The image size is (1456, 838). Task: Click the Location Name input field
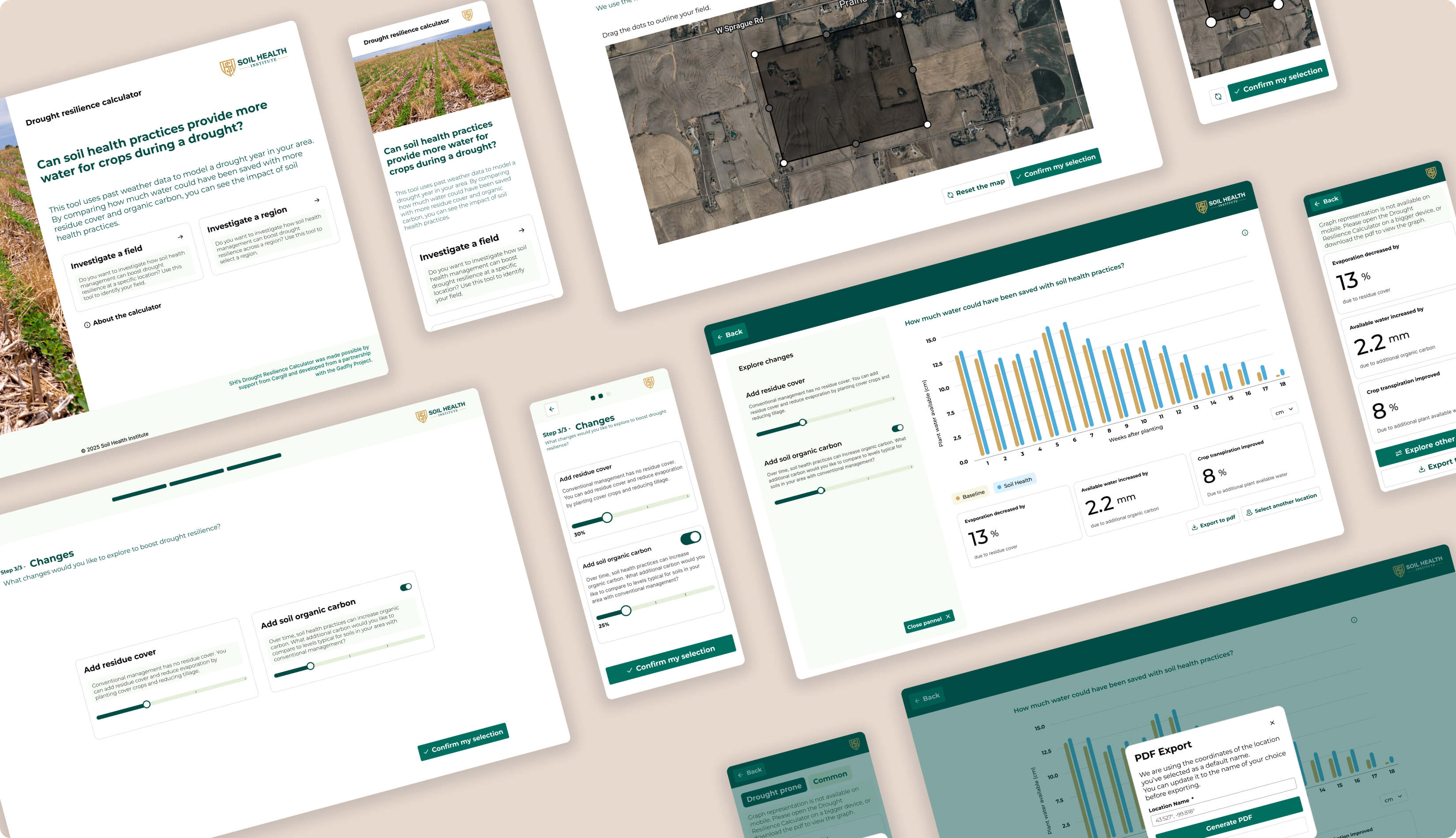[1224, 803]
